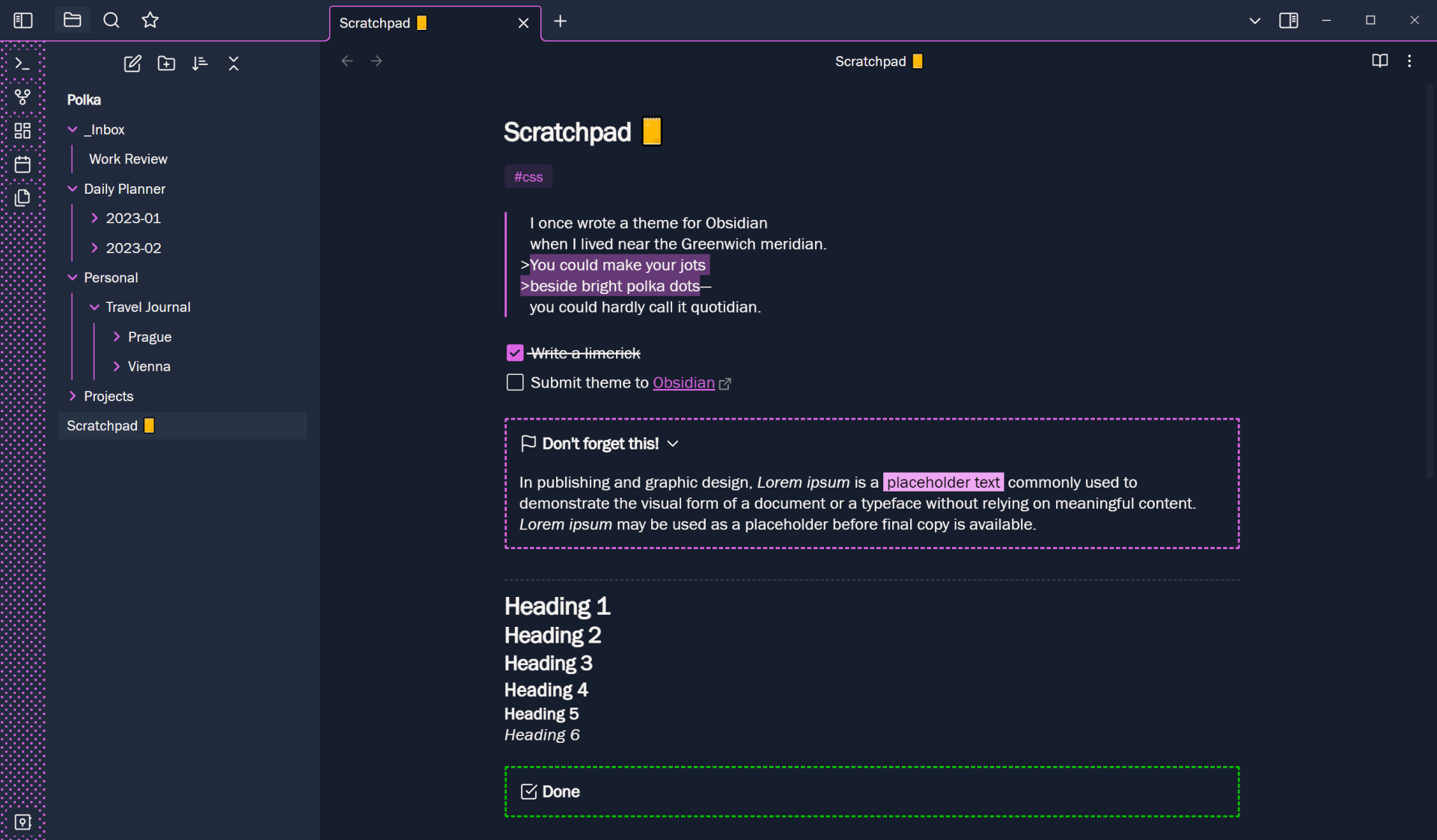The image size is (1437, 840).
Task: Change sort order icon in file explorer
Action: click(200, 64)
